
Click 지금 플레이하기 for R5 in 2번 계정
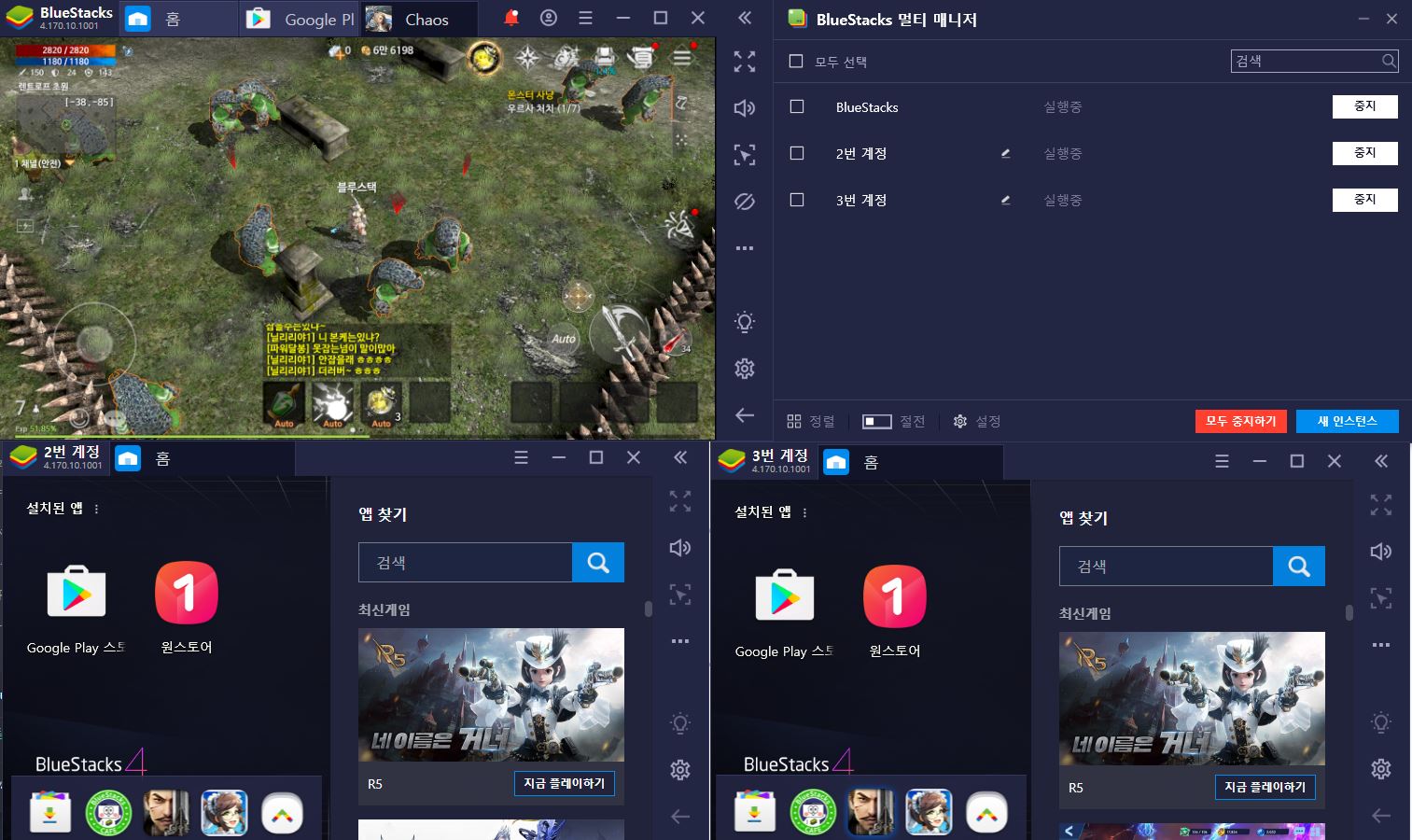[x=565, y=783]
